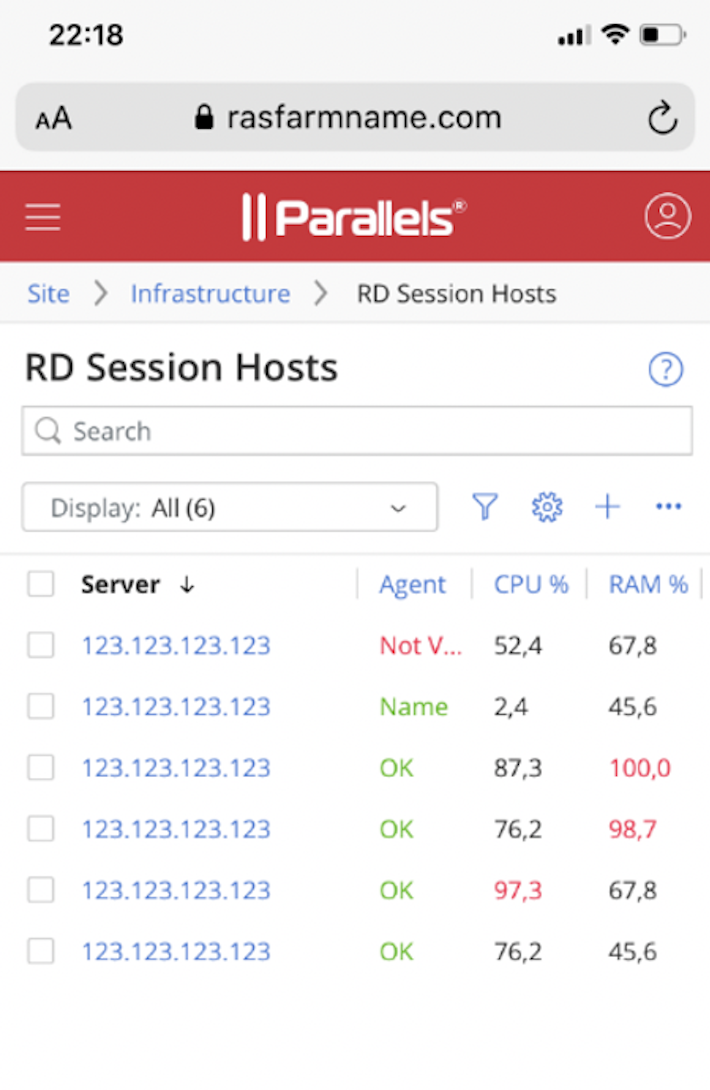Tap the rasfarmname.com address bar

(x=355, y=117)
